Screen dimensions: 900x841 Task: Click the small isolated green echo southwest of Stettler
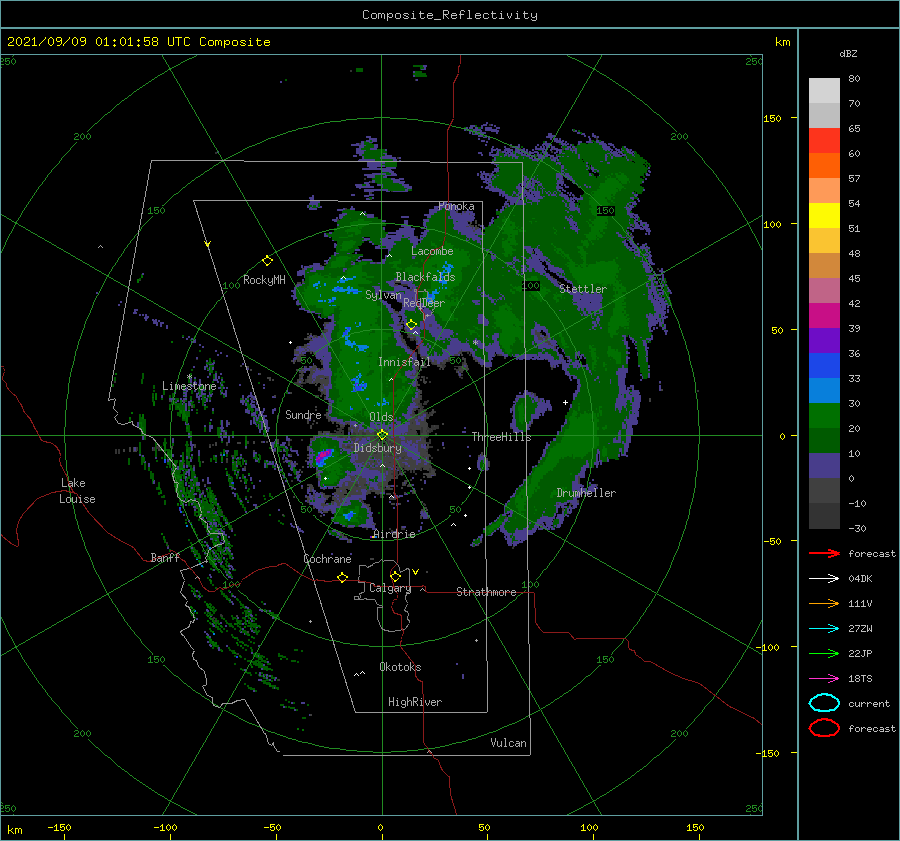pos(524,412)
